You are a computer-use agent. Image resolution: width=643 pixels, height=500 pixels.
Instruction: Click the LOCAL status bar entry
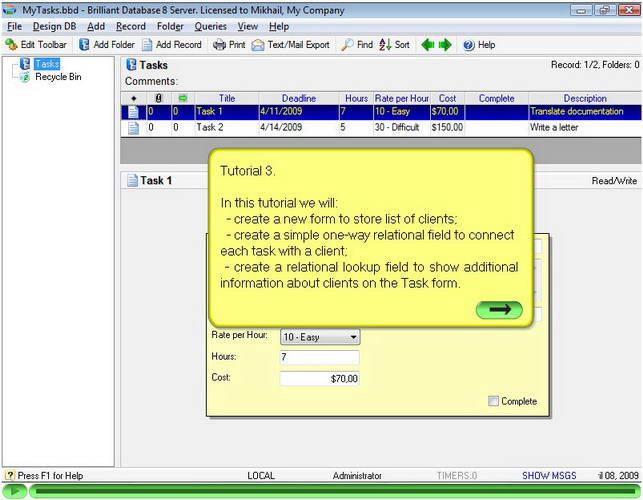pyautogui.click(x=261, y=476)
